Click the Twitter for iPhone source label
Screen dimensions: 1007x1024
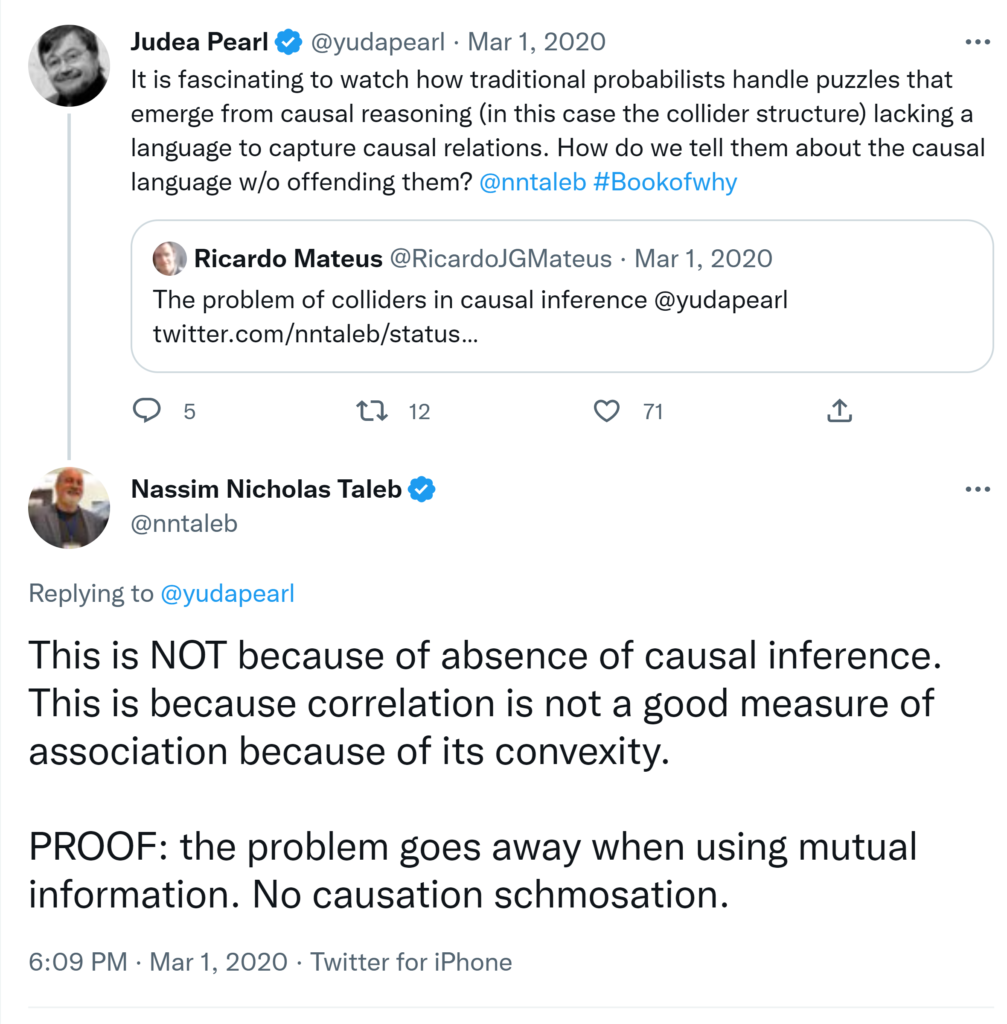pyautogui.click(x=411, y=962)
